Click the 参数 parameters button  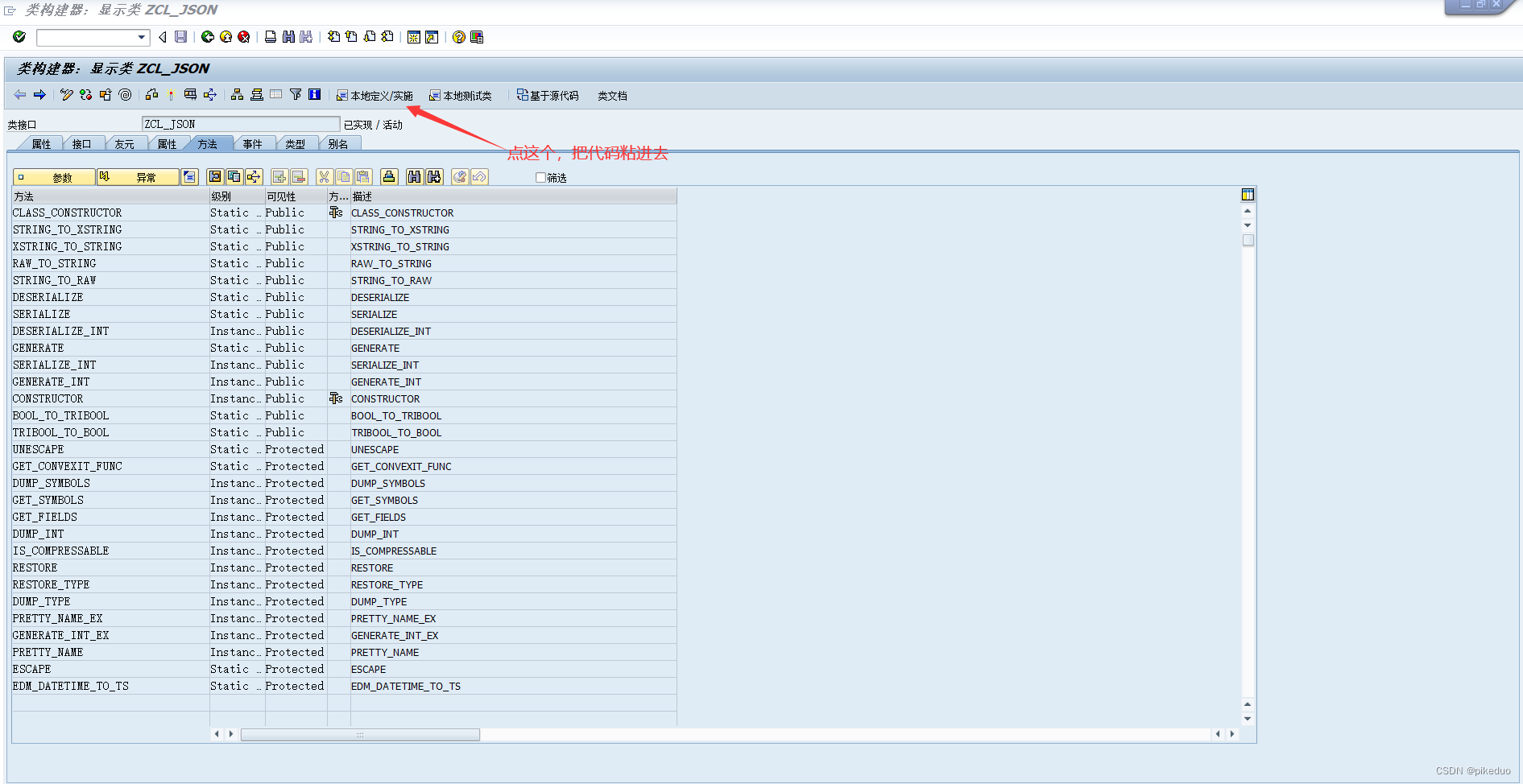(x=54, y=177)
